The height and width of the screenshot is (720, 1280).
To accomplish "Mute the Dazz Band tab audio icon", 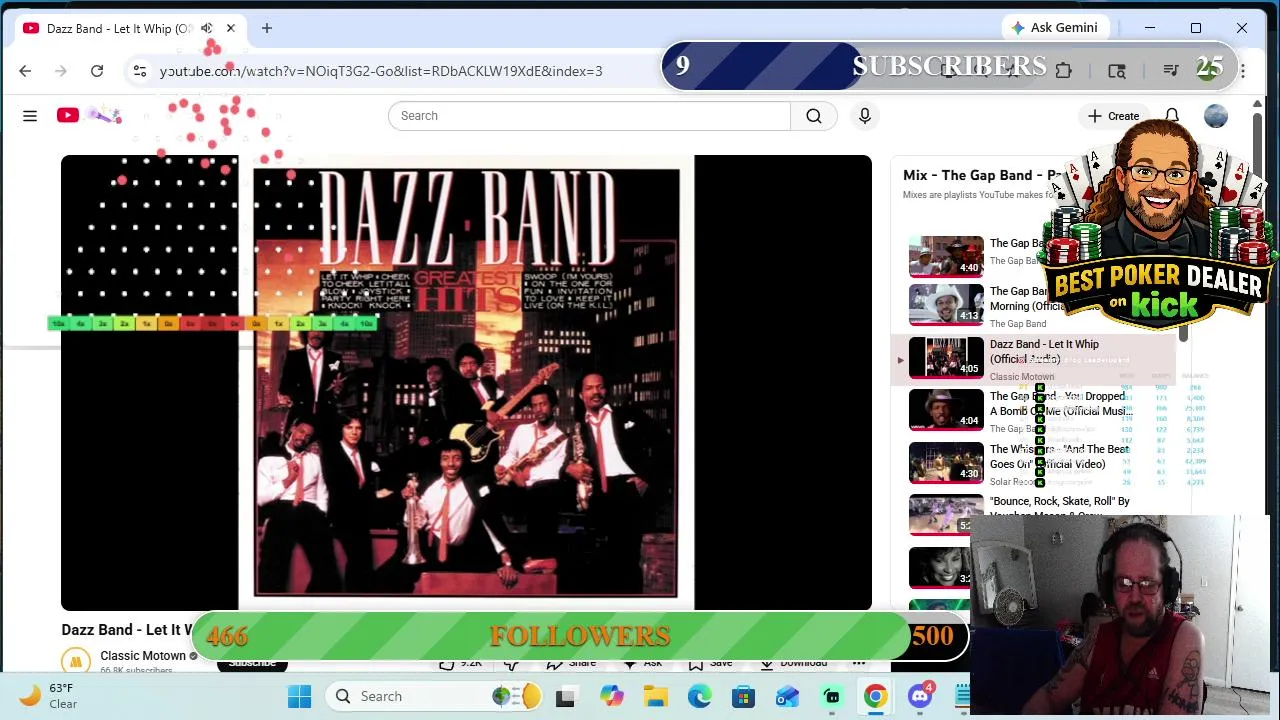I will [207, 28].
